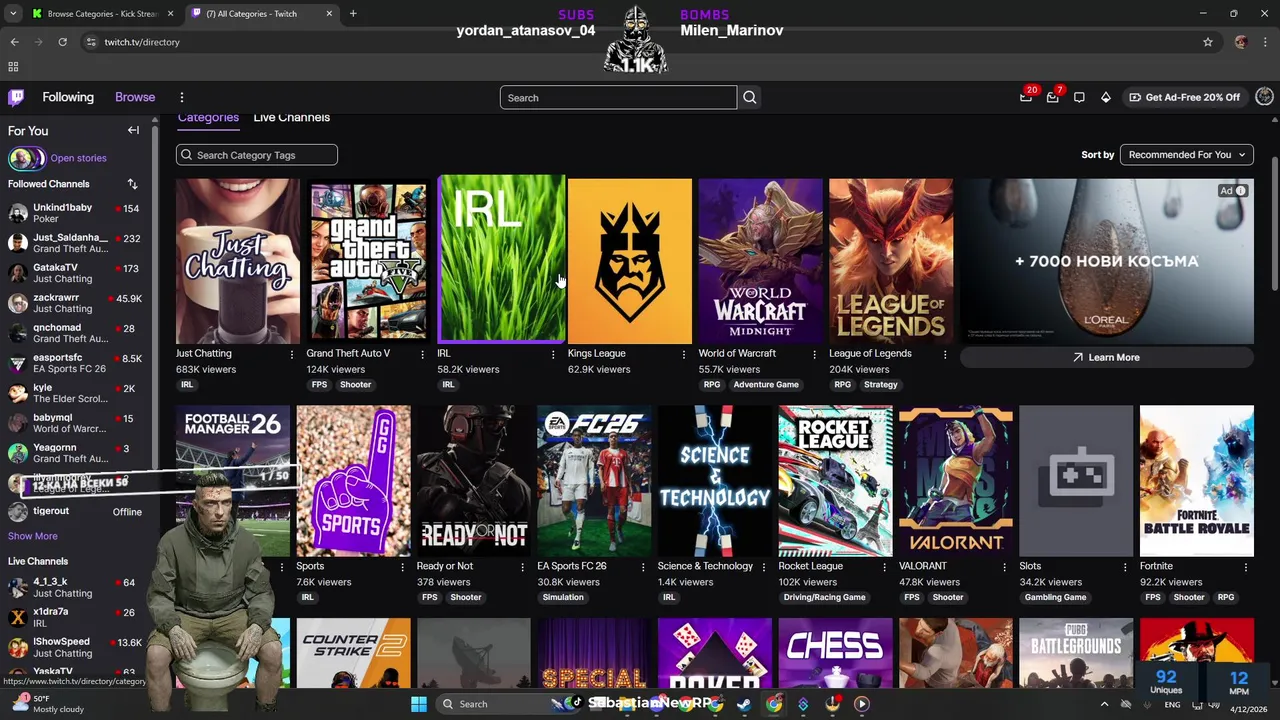Open the Browse page

(135, 97)
